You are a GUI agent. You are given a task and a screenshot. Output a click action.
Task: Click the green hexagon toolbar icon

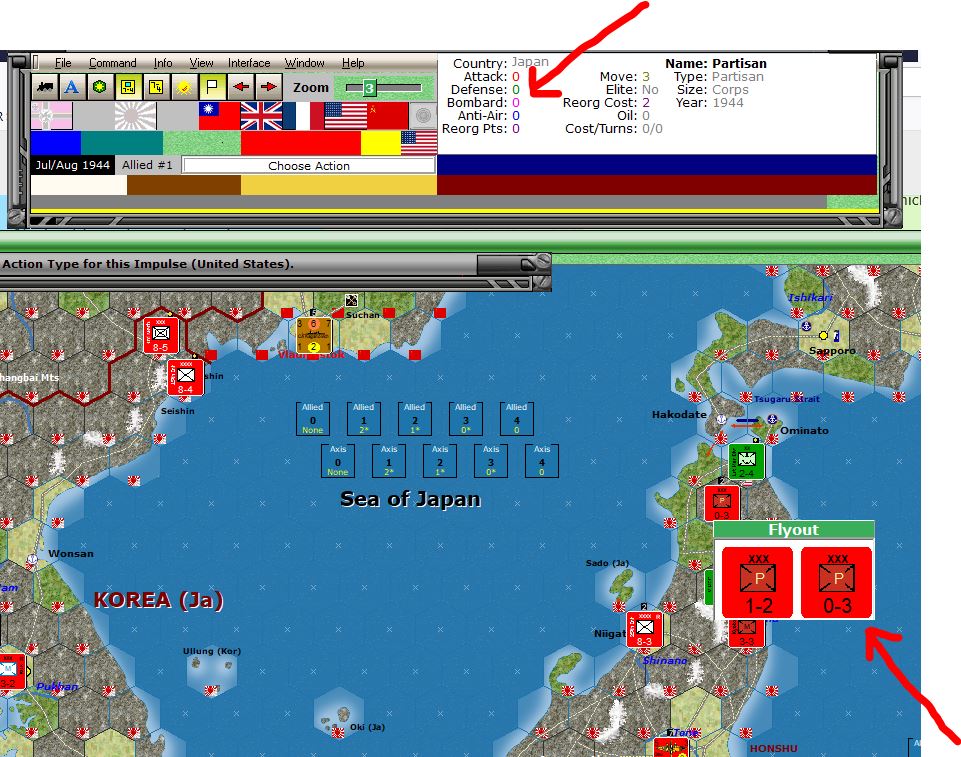[99, 87]
